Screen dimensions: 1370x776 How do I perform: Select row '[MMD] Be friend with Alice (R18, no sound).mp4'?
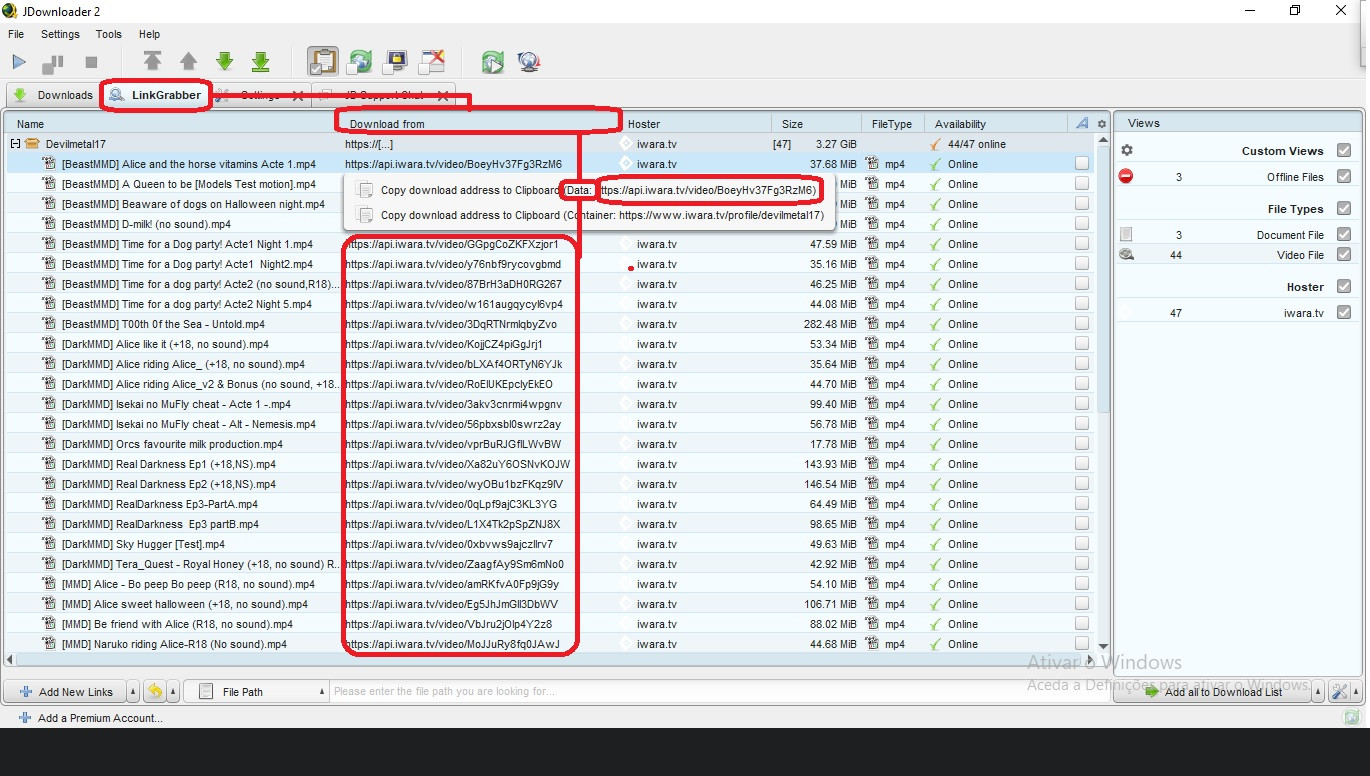(x=550, y=624)
